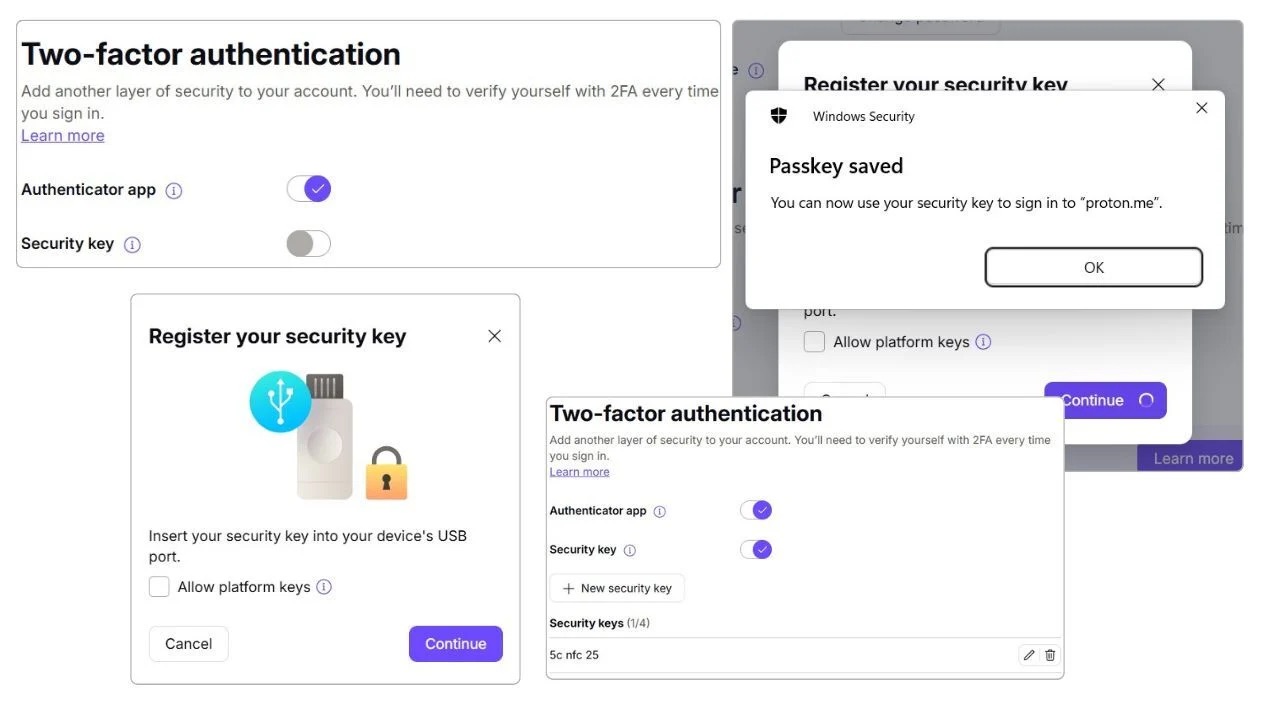The image size is (1280, 720).
Task: Enable the switched-off Security key toggle
Action: (x=308, y=244)
